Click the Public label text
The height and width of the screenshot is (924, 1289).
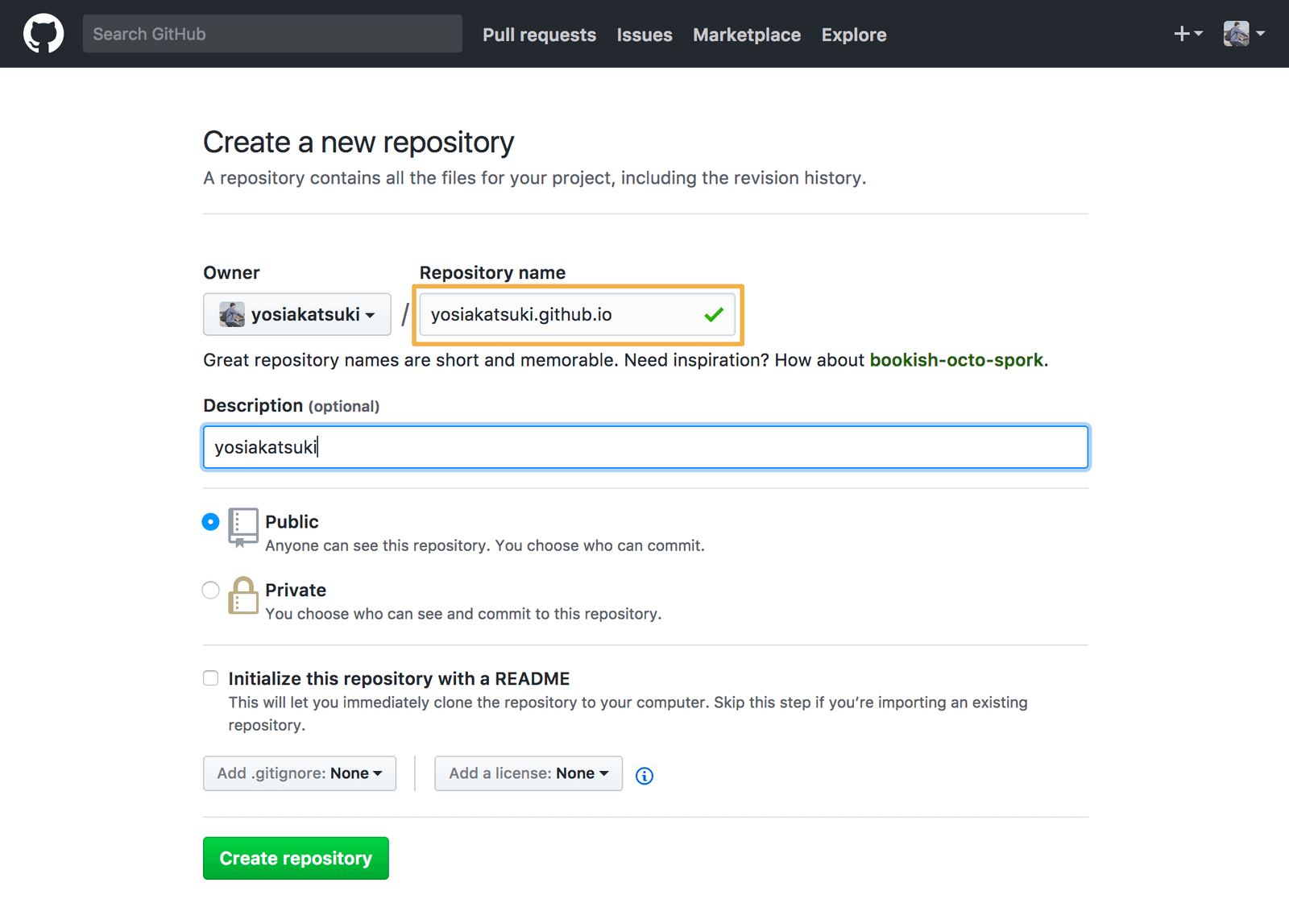292,522
